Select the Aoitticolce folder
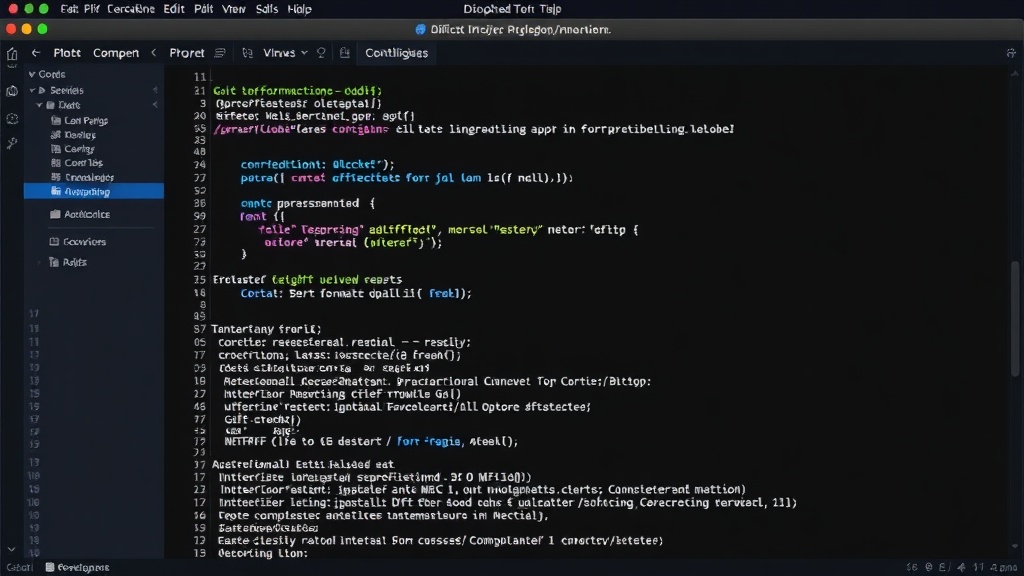 [87, 214]
